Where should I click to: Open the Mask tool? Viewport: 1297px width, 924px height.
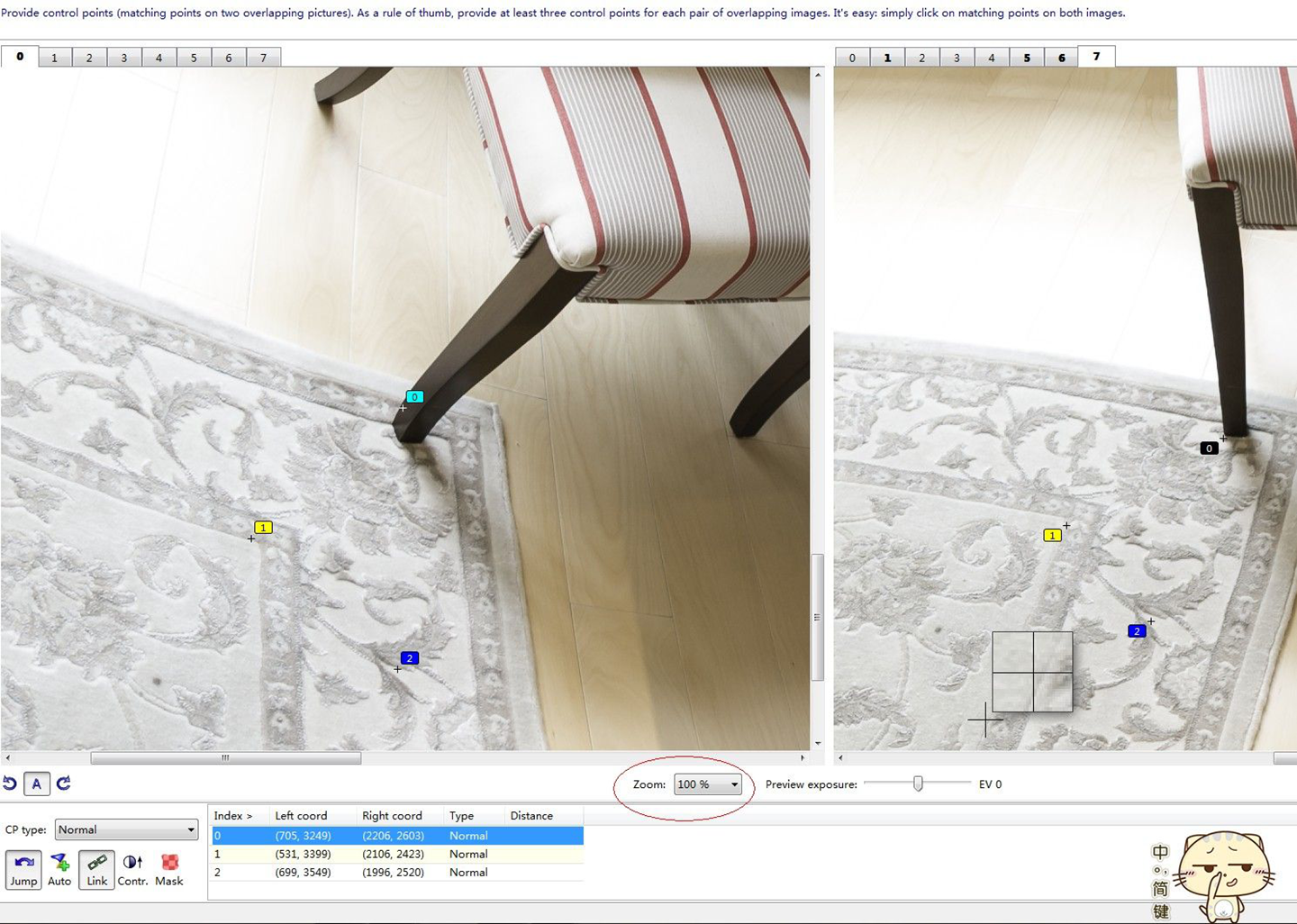pyautogui.click(x=168, y=870)
